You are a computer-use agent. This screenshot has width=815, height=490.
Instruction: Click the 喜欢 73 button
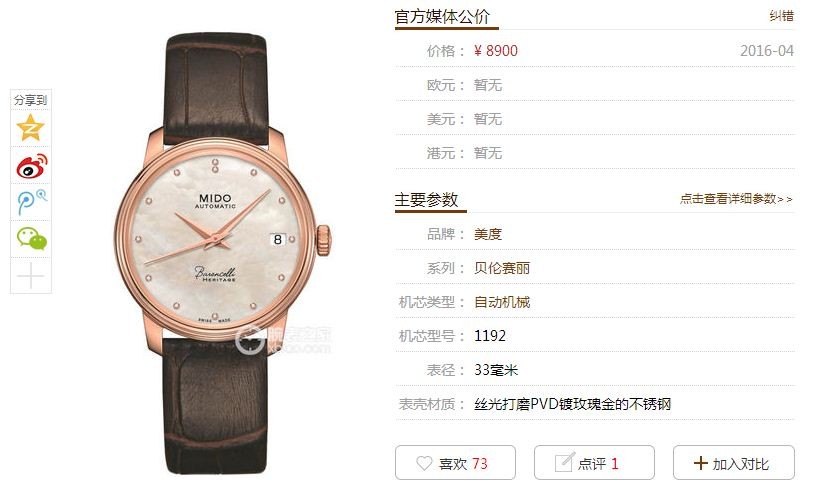(455, 462)
